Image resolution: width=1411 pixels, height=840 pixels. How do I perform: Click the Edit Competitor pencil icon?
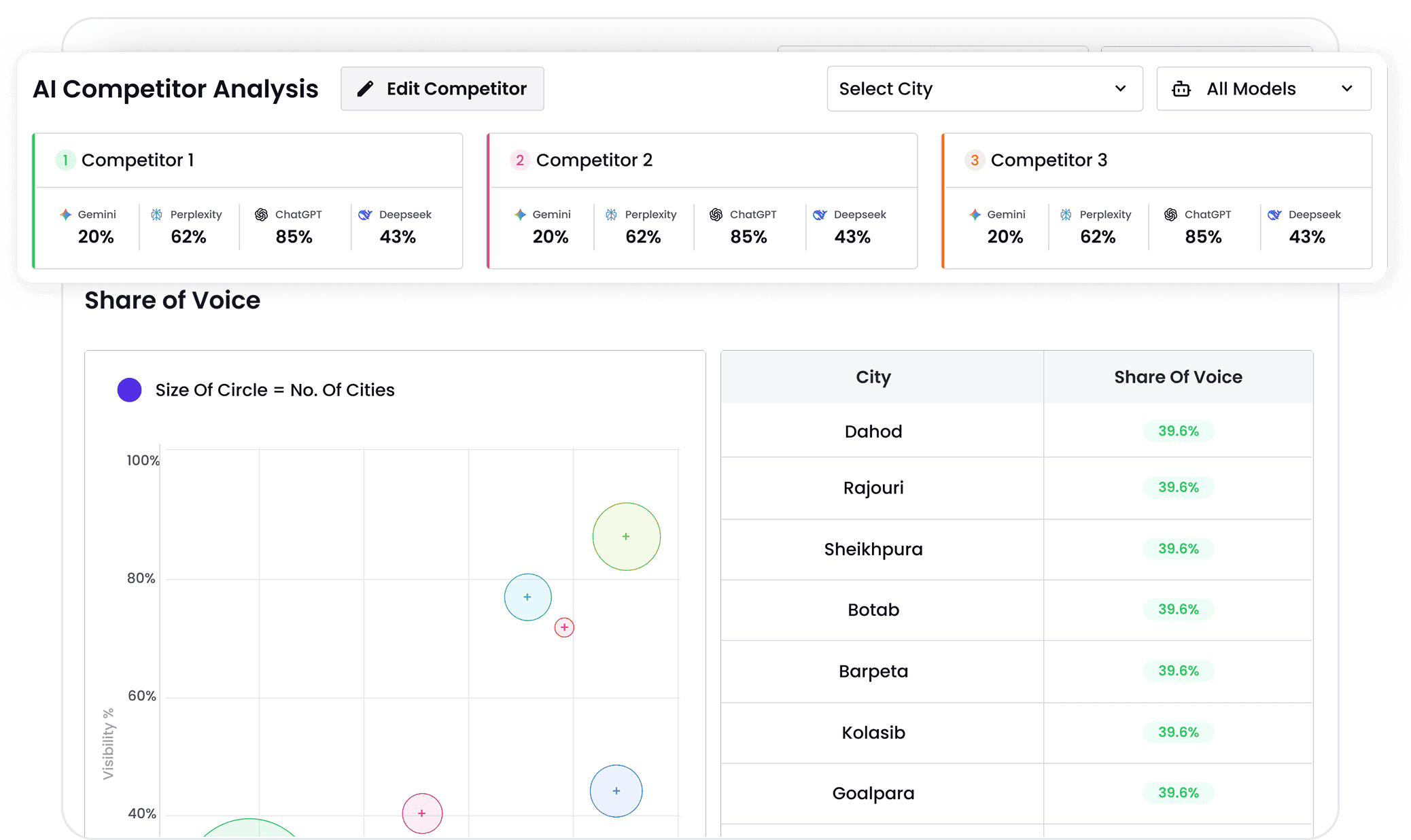click(x=366, y=89)
